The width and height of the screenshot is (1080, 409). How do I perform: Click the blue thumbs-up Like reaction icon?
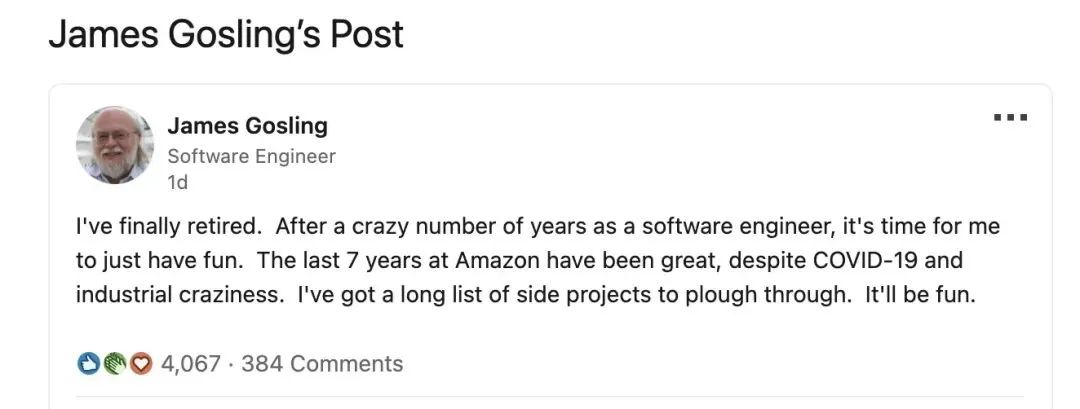[87, 364]
